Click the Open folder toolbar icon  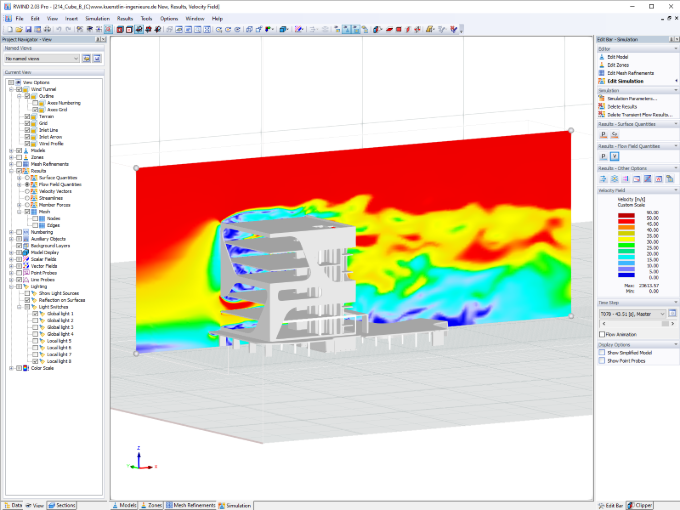(x=19, y=29)
